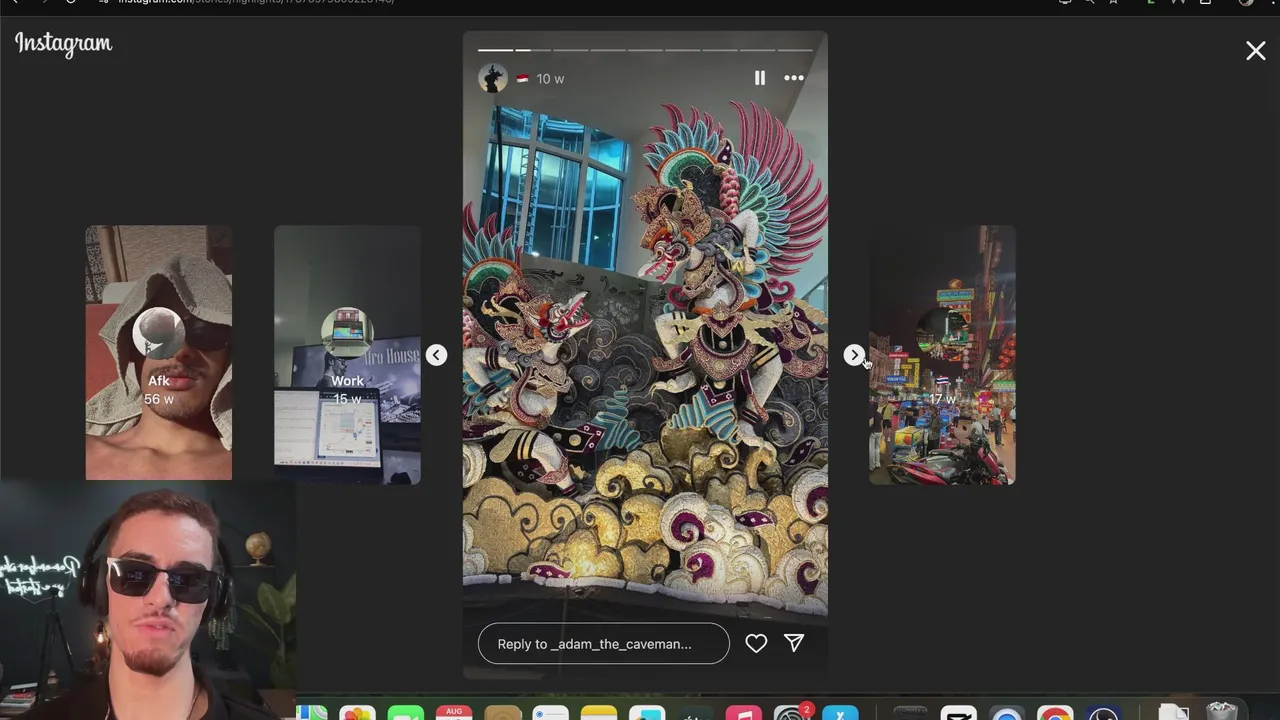Open the story more options menu
Viewport: 1280px width, 720px height.
[x=794, y=78]
